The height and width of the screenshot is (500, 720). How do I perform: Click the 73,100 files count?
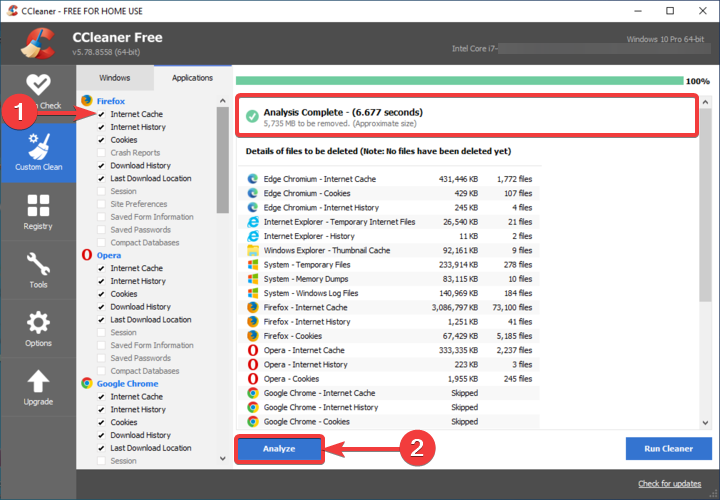[x=512, y=307]
